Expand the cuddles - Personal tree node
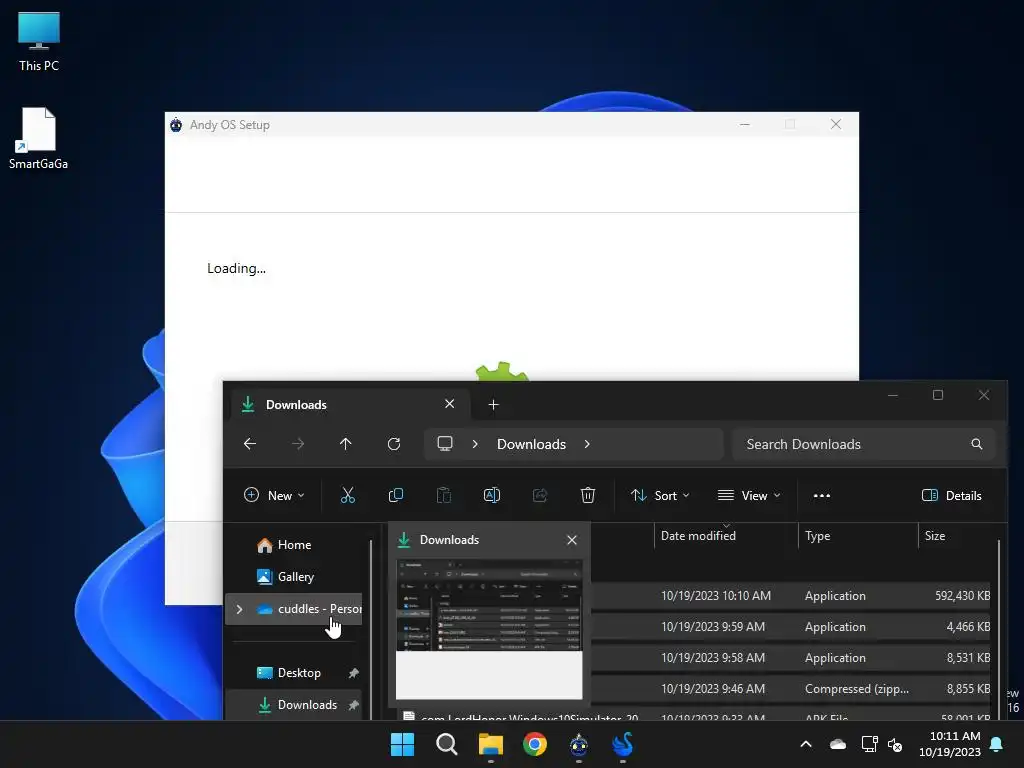1024x768 pixels. tap(240, 609)
